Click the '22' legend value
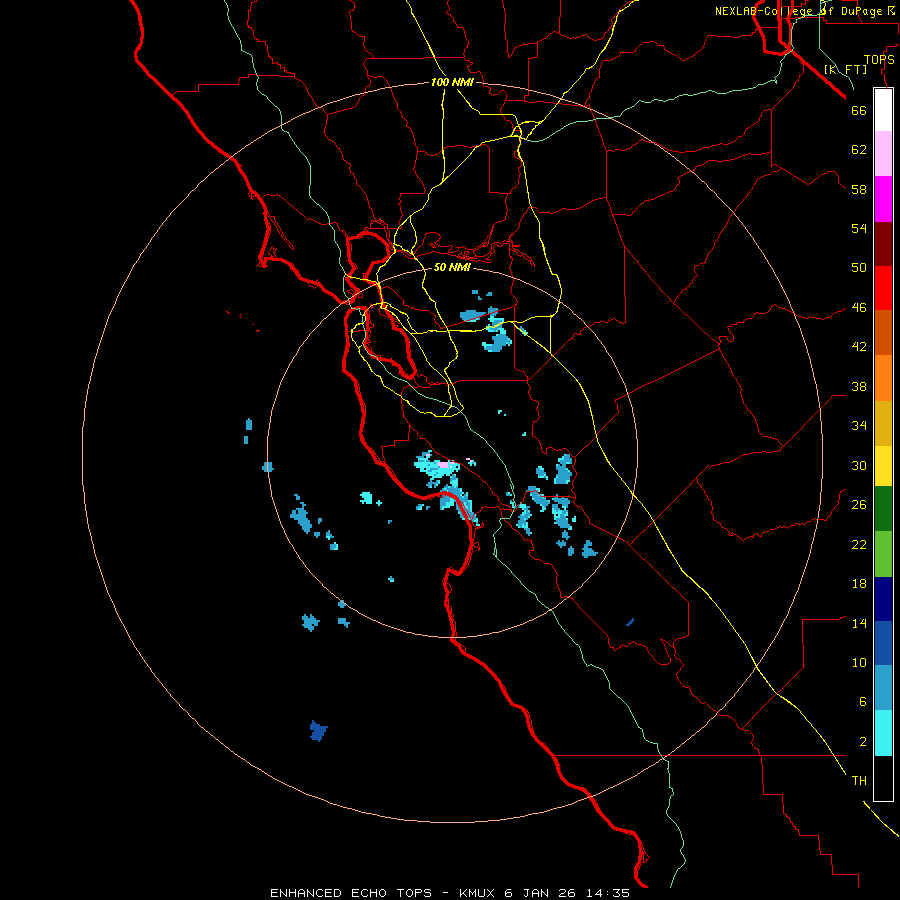This screenshot has height=900, width=900. tap(859, 544)
